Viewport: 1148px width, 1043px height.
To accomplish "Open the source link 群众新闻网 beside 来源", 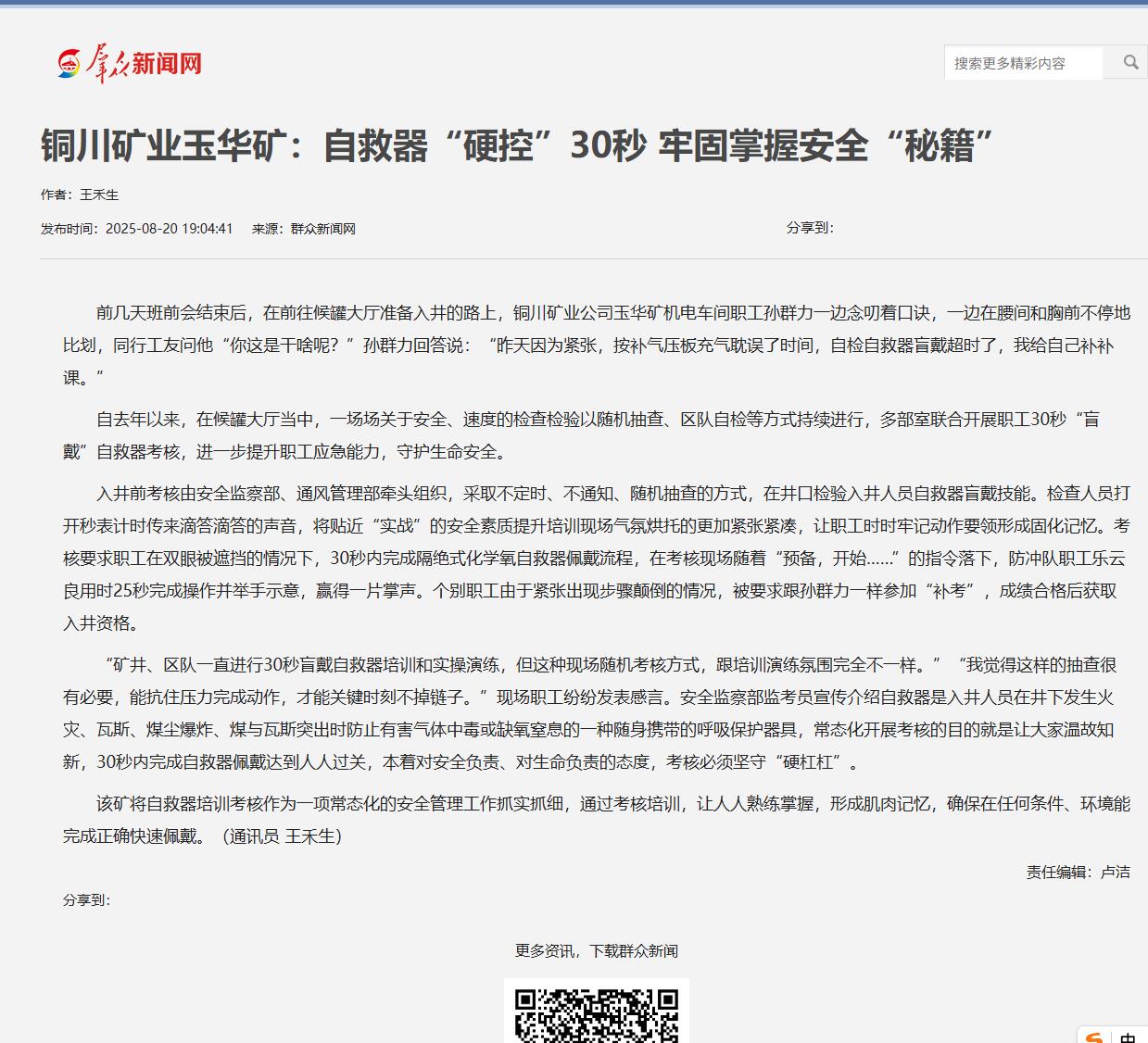I will [x=322, y=229].
